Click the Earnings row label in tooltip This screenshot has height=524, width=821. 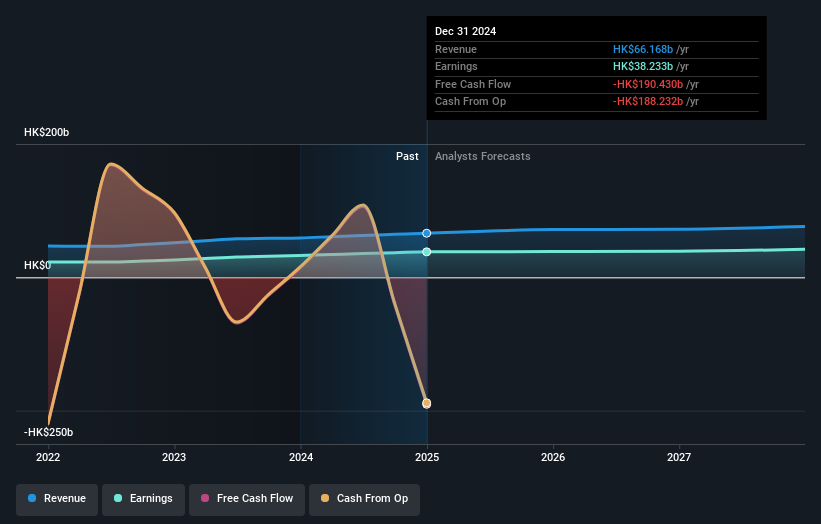tap(457, 66)
